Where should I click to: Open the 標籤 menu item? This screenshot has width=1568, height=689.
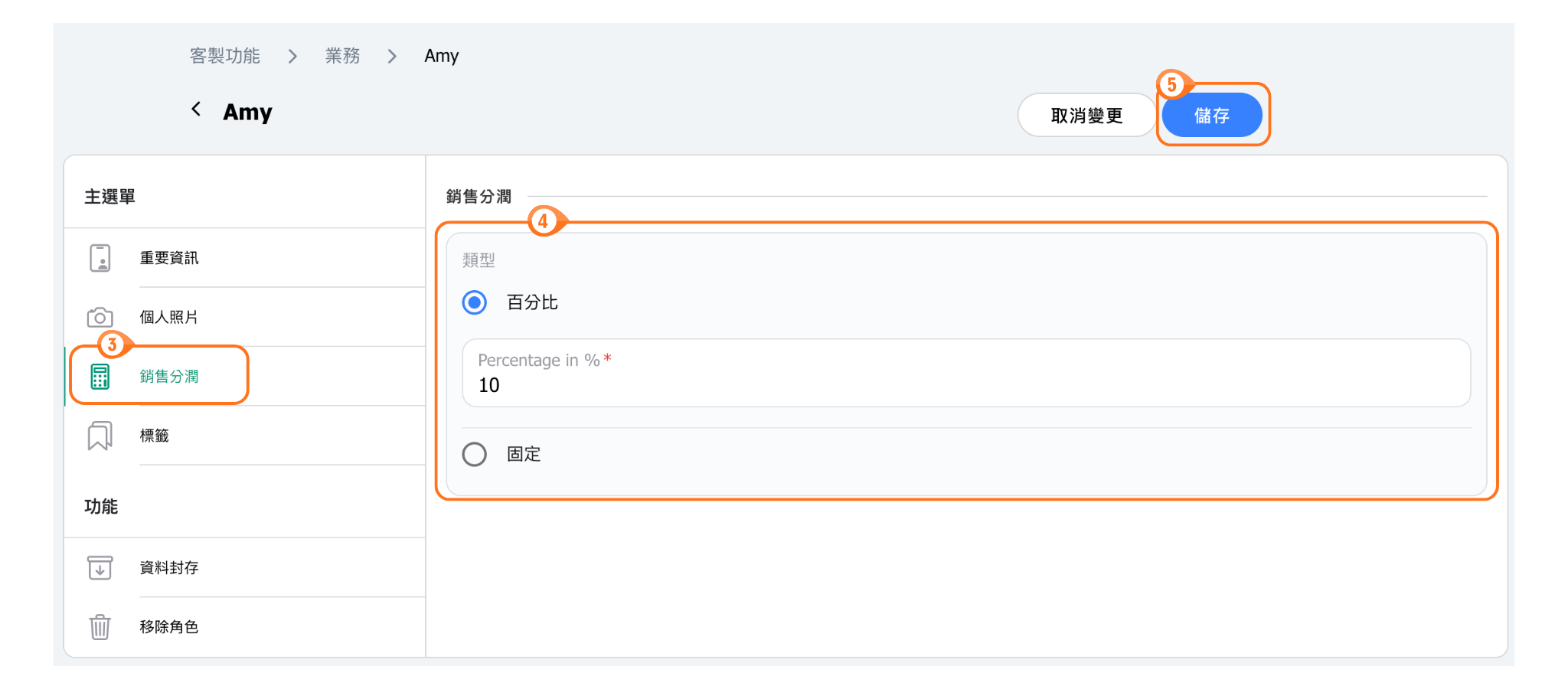[x=154, y=436]
